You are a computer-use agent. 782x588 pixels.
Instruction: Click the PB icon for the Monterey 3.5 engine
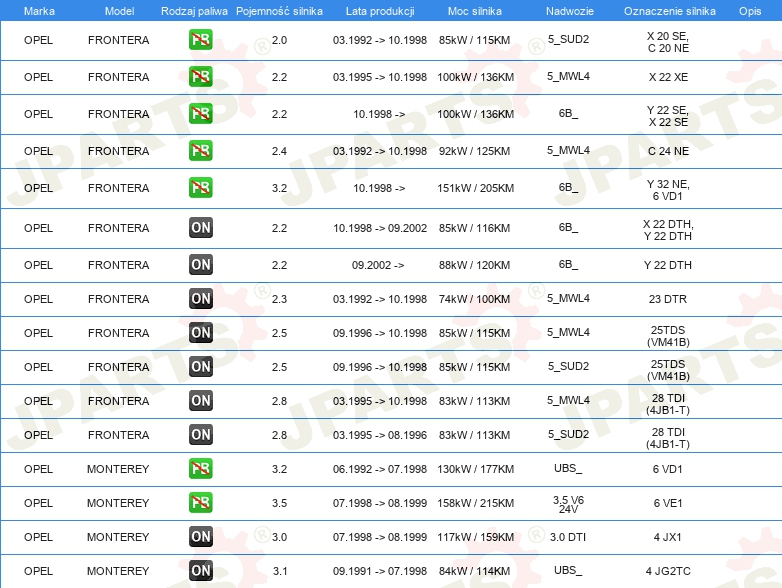(x=200, y=503)
